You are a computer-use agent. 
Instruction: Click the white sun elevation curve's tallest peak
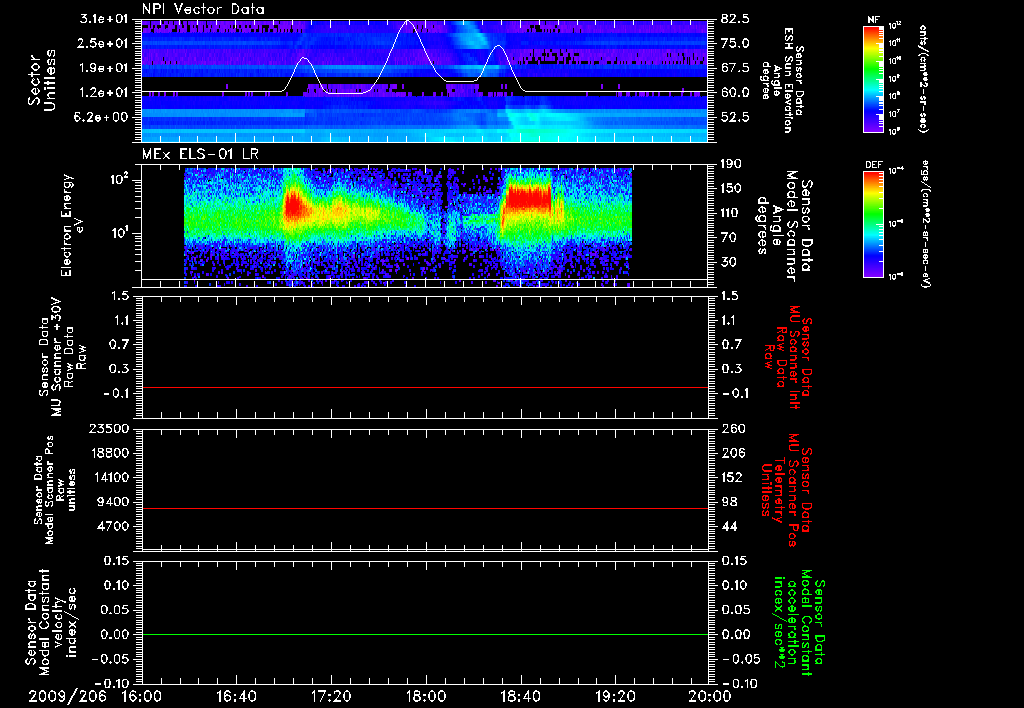[409, 21]
